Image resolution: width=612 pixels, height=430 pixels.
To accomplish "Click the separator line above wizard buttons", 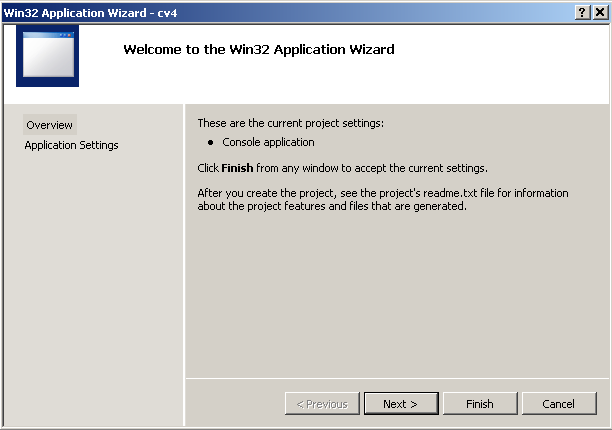I will click(397, 378).
